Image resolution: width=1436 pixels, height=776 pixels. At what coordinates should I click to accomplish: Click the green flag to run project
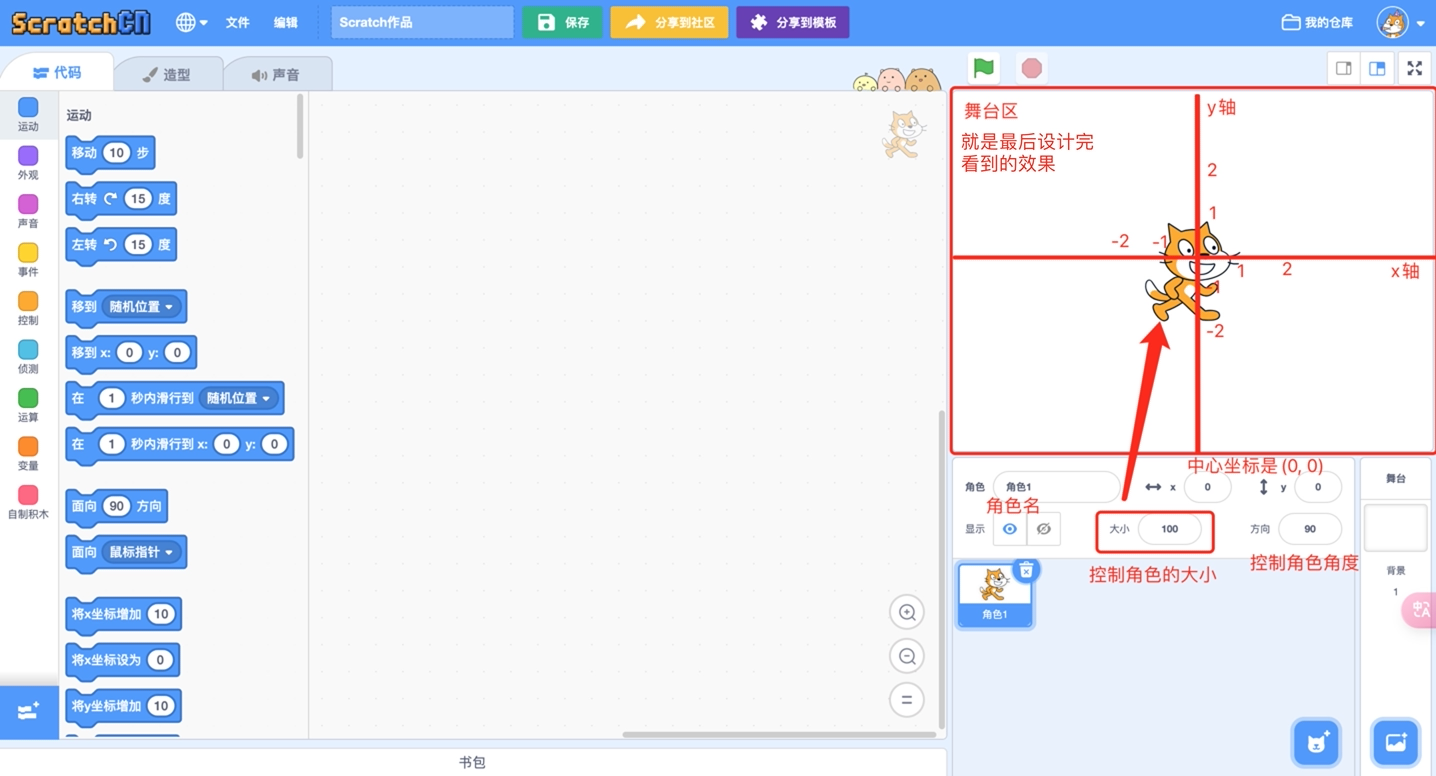[984, 68]
